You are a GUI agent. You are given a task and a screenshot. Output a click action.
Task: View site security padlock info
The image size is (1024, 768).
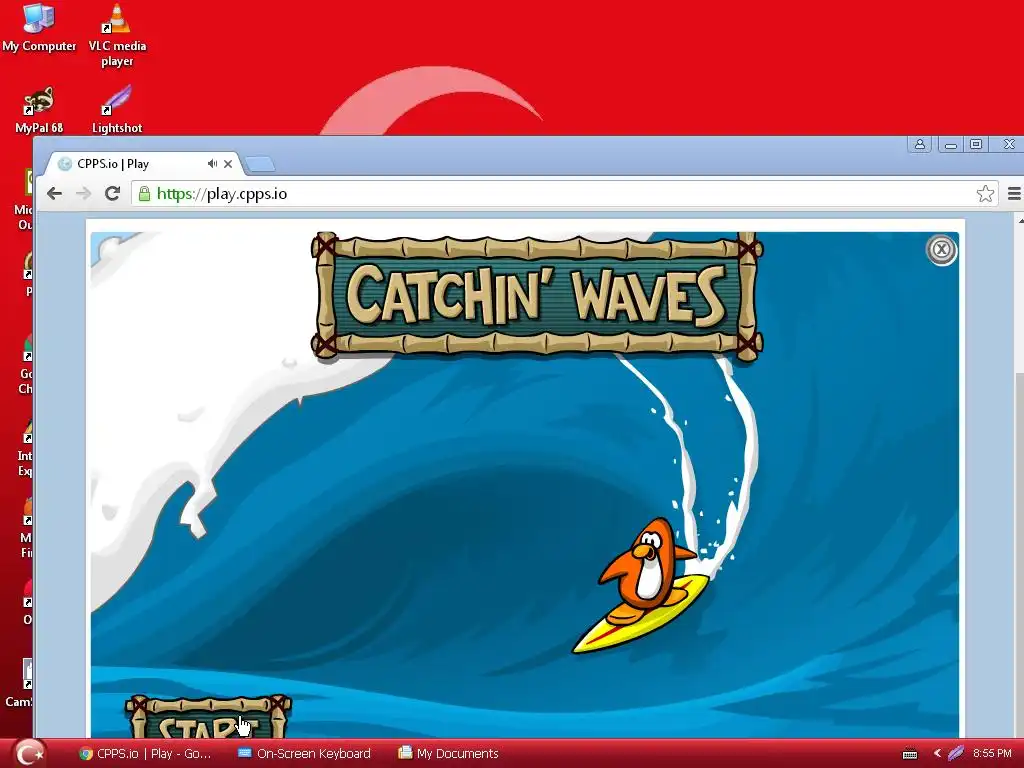tap(144, 193)
